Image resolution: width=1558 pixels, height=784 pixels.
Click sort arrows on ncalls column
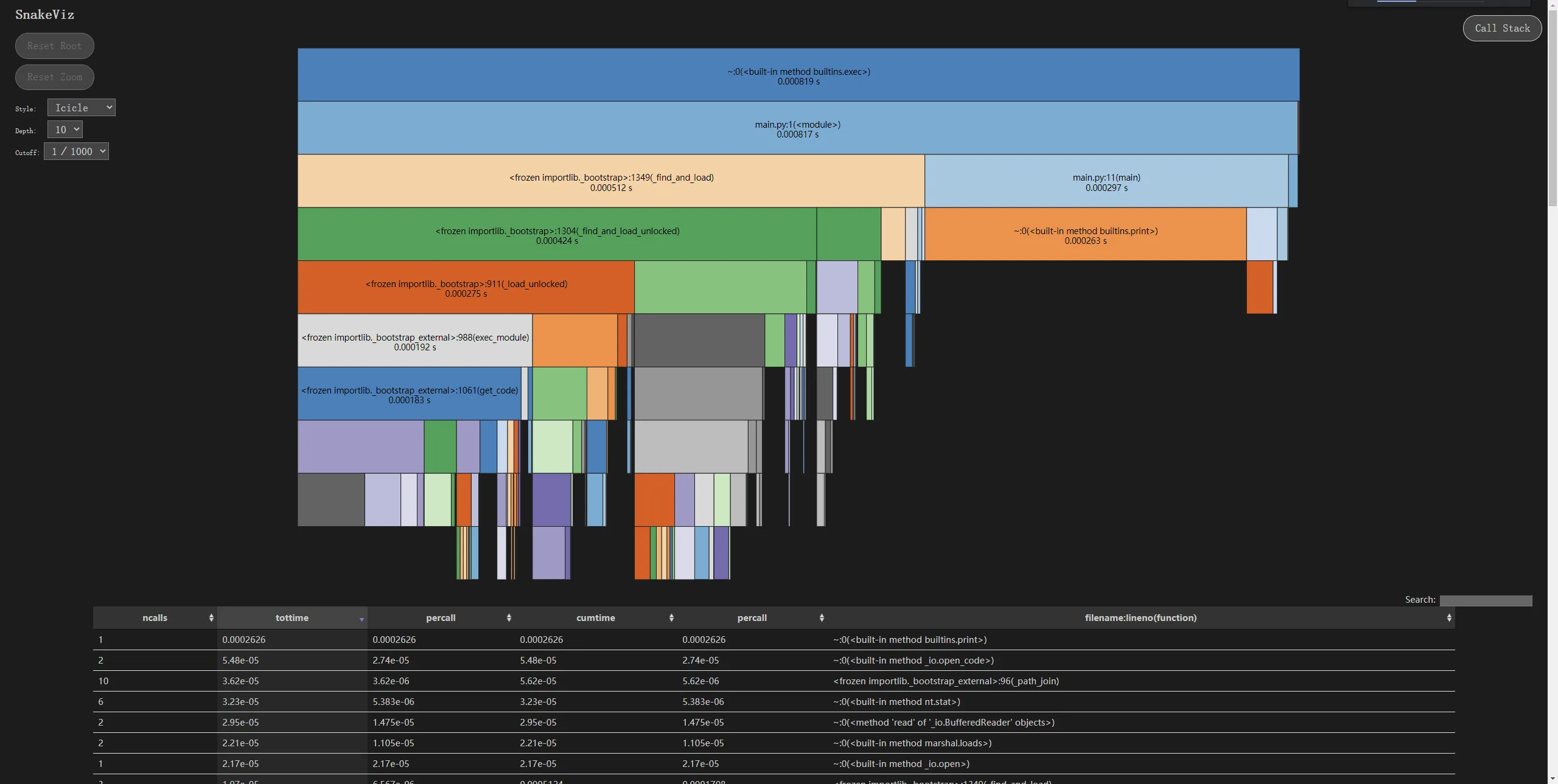(211, 617)
